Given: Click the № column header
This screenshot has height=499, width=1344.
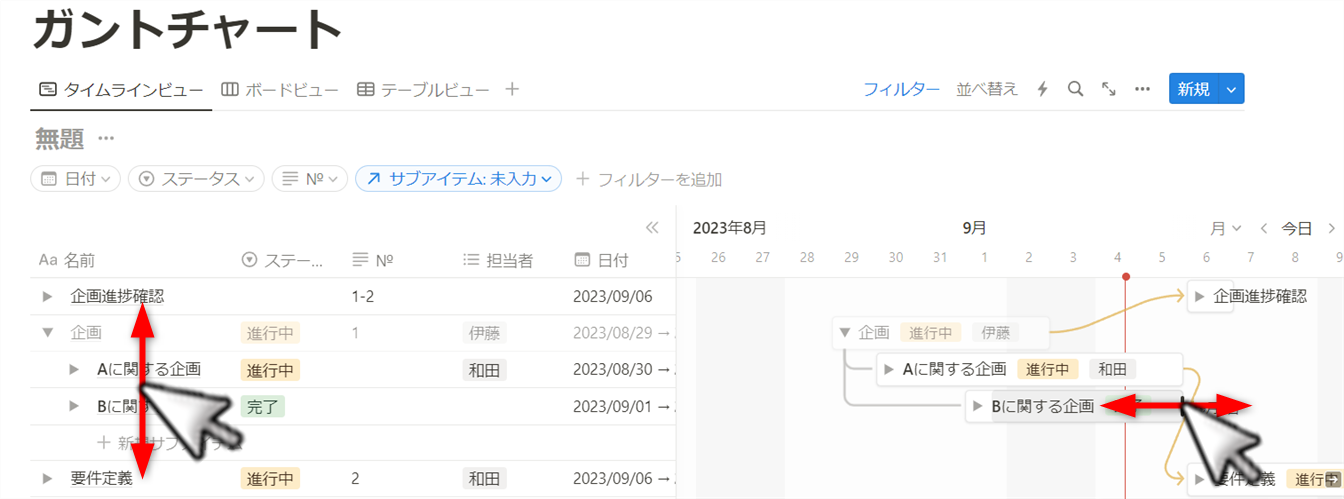Looking at the screenshot, I should click(372, 260).
